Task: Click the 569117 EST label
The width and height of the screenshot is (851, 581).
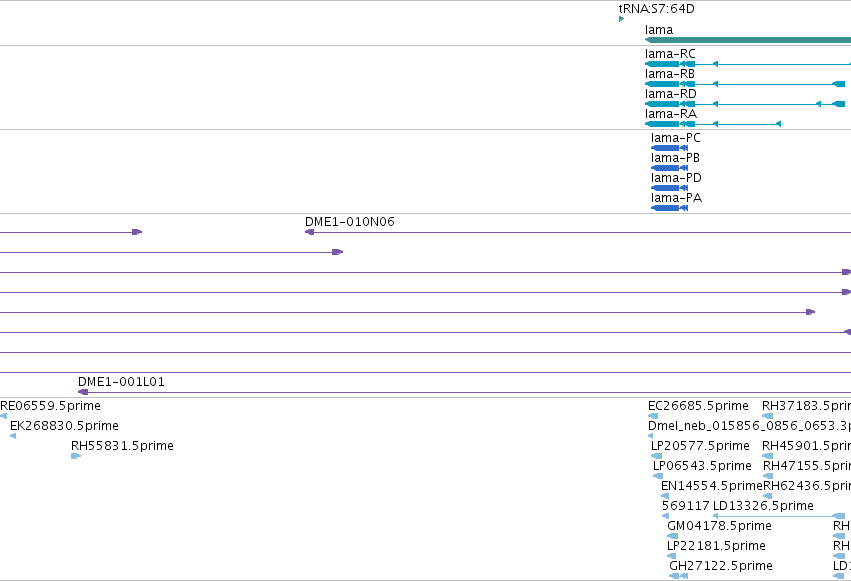Action: [x=685, y=506]
